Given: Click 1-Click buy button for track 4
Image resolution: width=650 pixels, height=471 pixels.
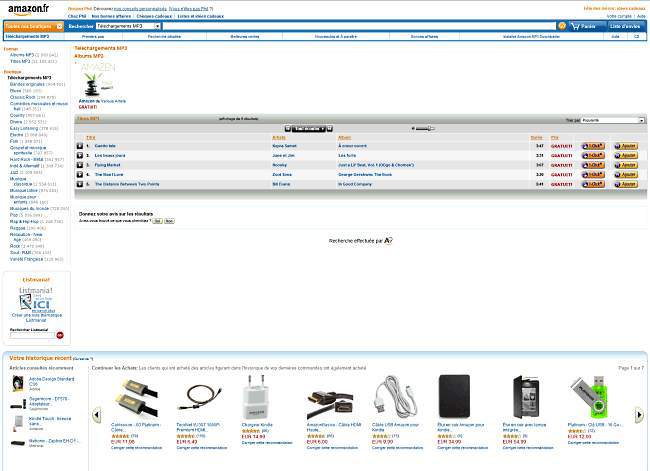Looking at the screenshot, I should (x=593, y=175).
